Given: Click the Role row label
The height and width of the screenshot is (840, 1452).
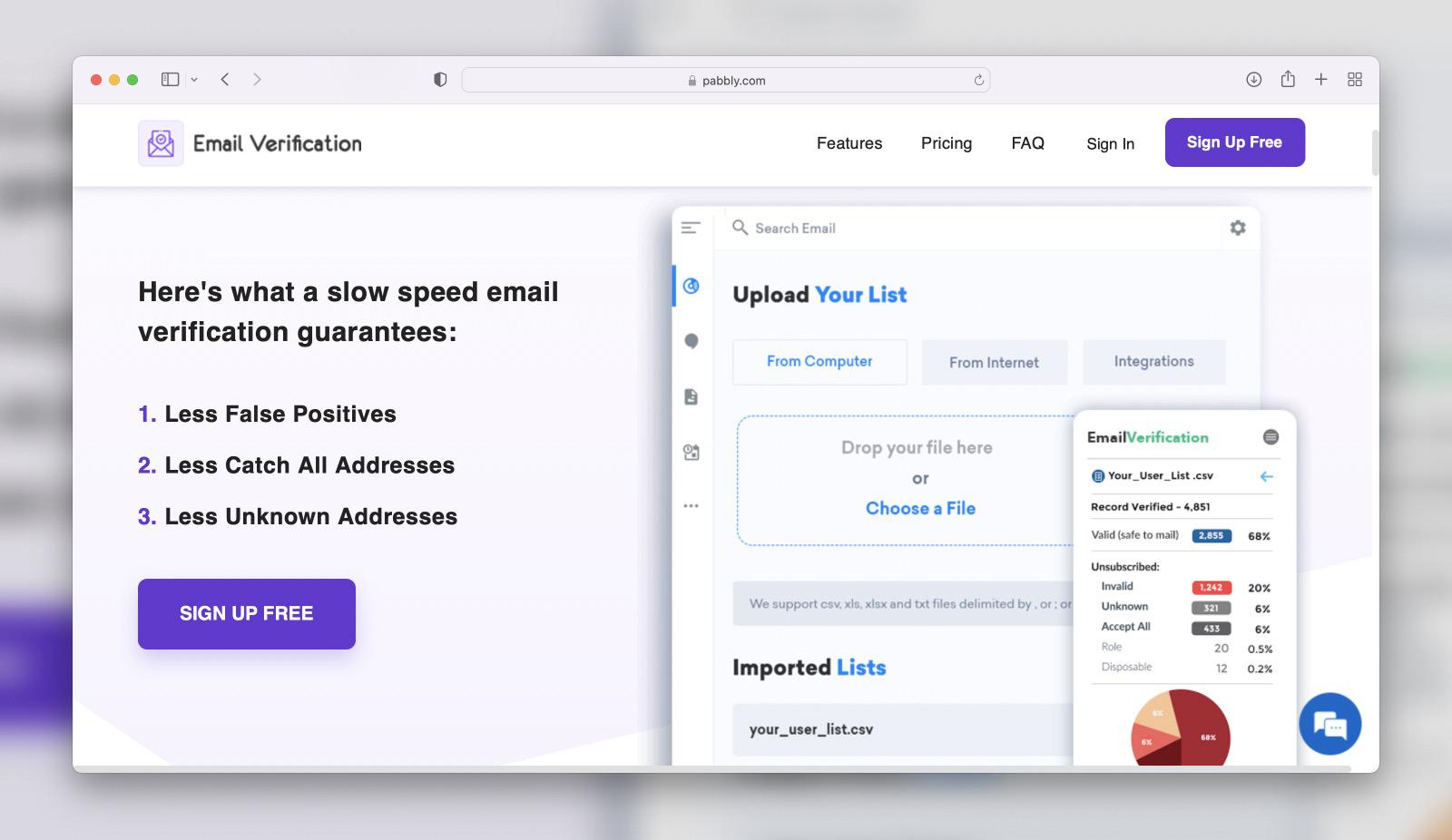Looking at the screenshot, I should coord(1112,648).
